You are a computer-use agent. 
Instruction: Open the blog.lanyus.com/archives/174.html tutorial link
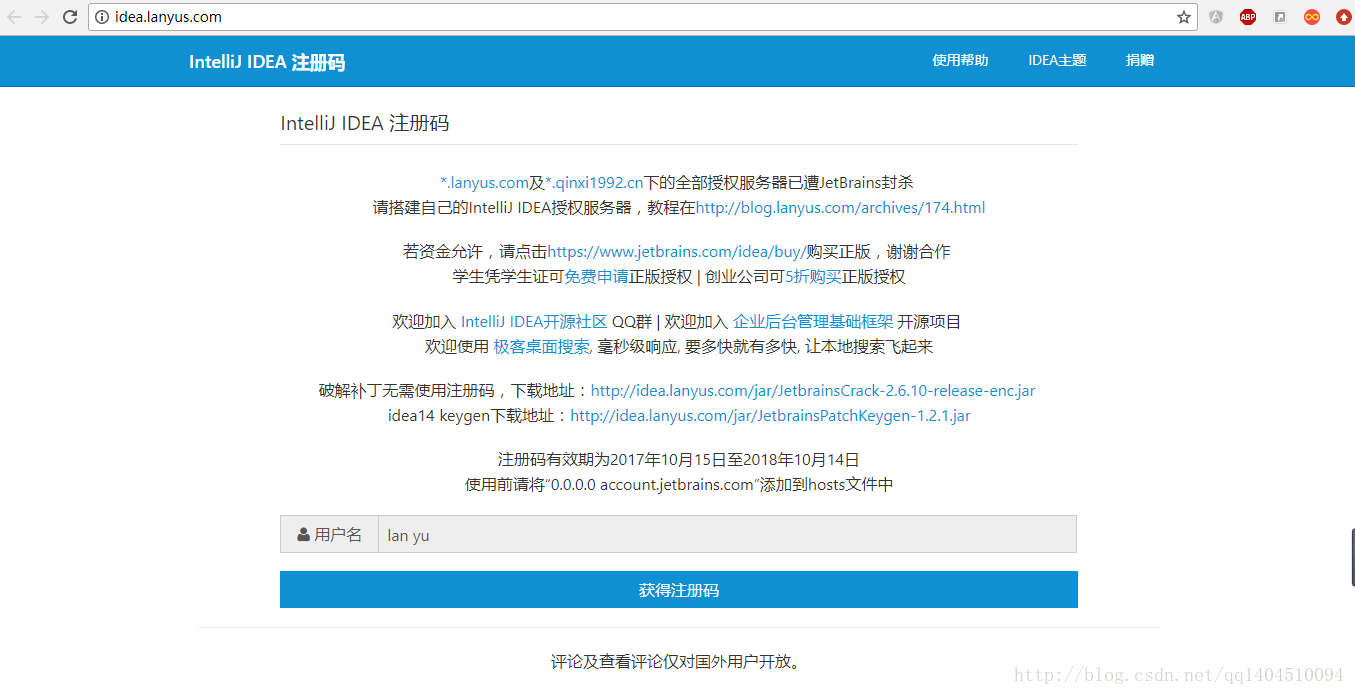840,208
